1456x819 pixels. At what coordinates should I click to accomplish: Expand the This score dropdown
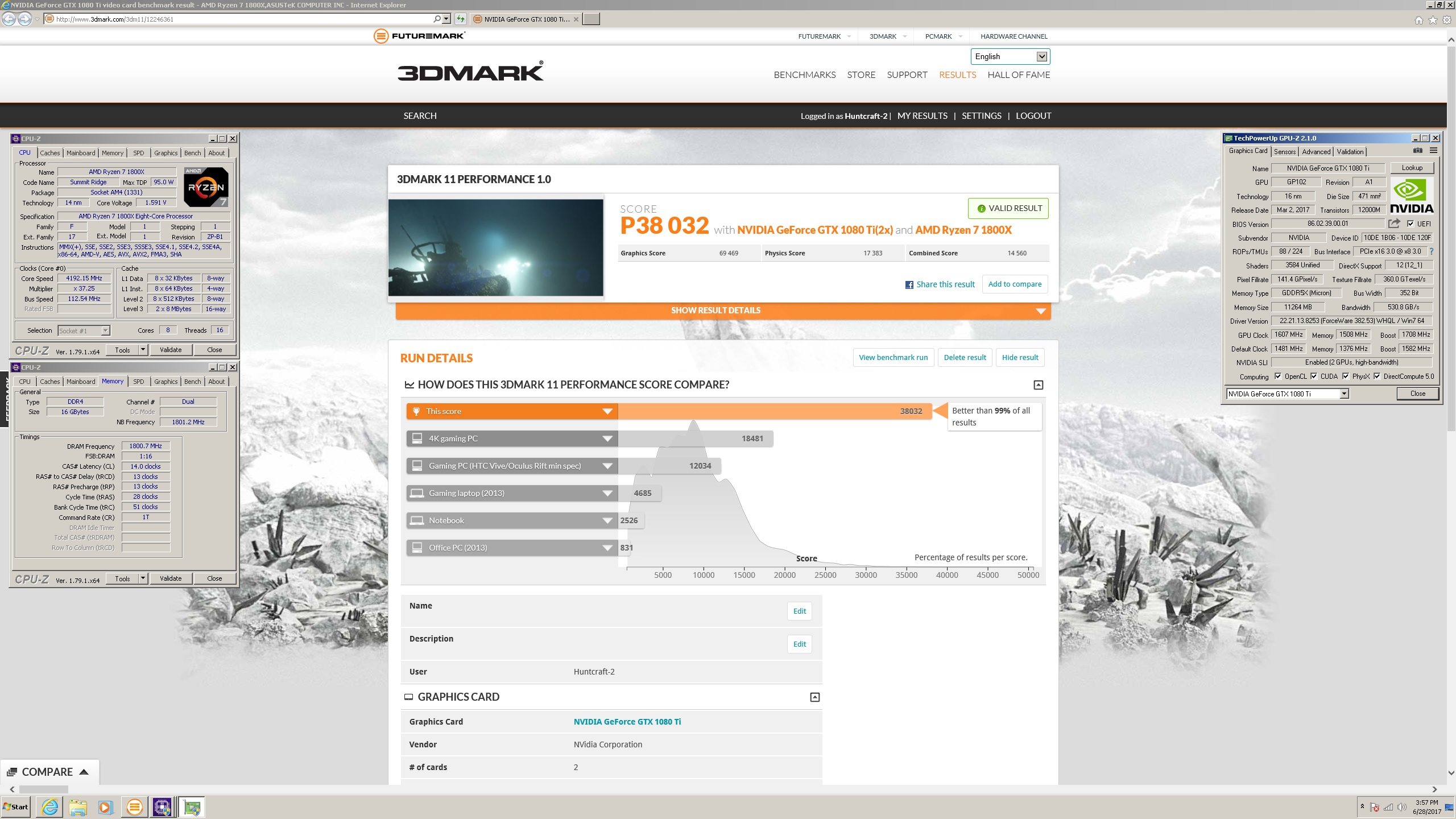pyautogui.click(x=607, y=411)
